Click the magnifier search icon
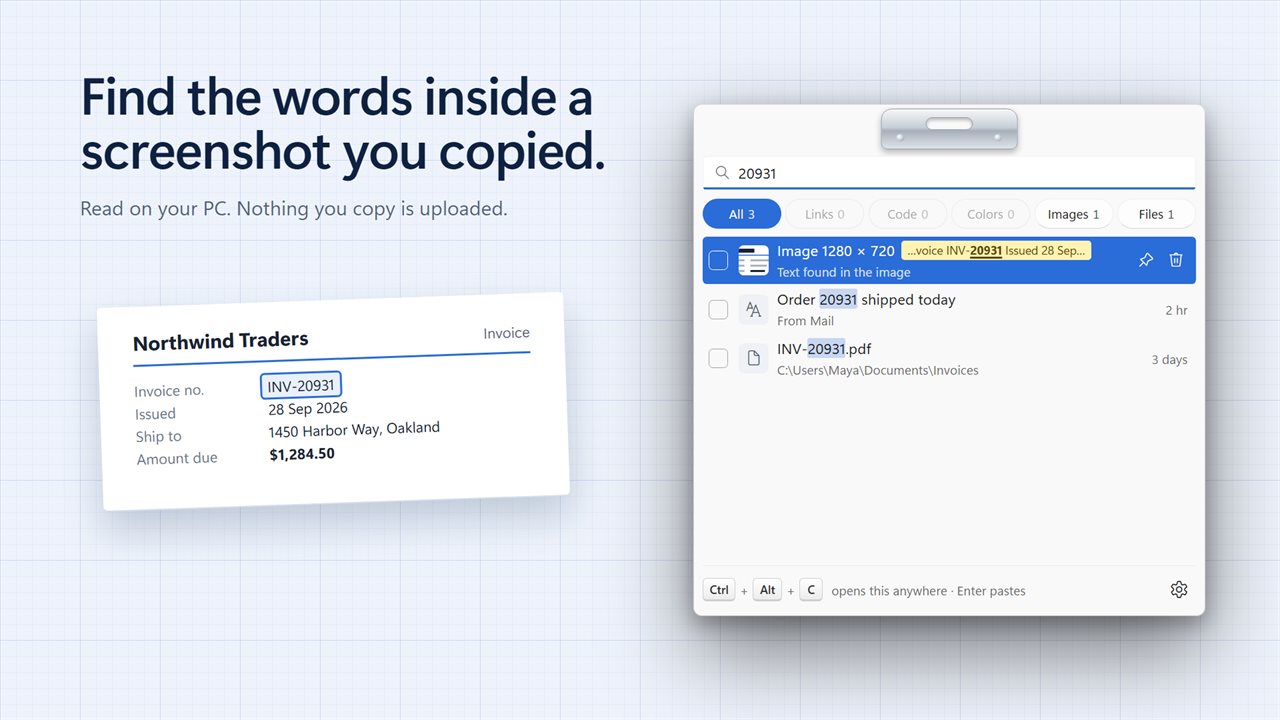The height and width of the screenshot is (720, 1280). 722,173
